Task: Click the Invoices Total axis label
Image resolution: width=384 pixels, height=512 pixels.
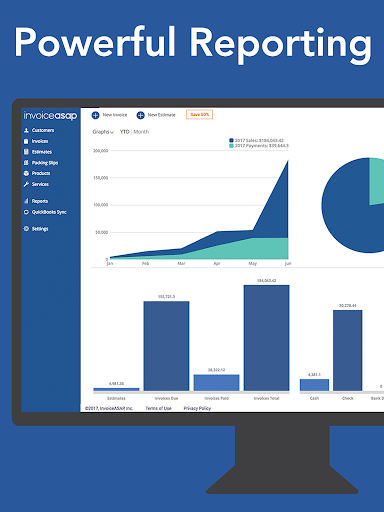Action: pos(266,398)
